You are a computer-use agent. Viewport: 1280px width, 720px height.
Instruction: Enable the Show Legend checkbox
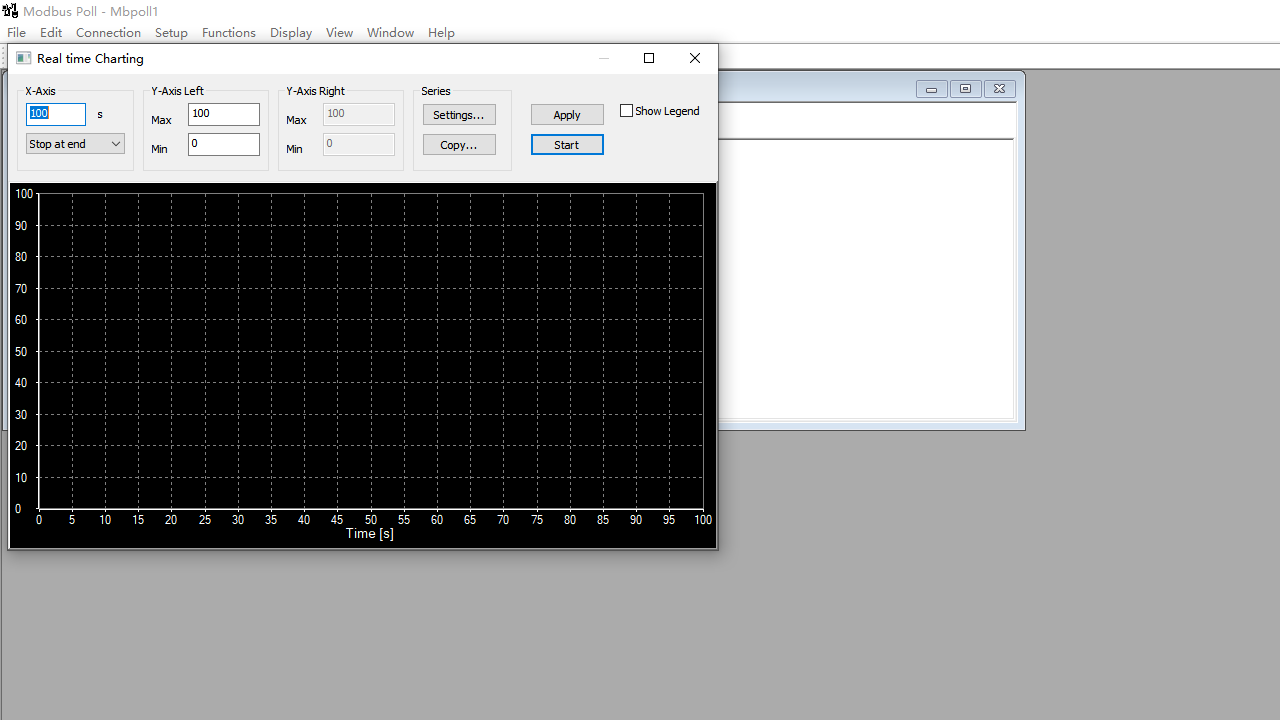point(627,111)
